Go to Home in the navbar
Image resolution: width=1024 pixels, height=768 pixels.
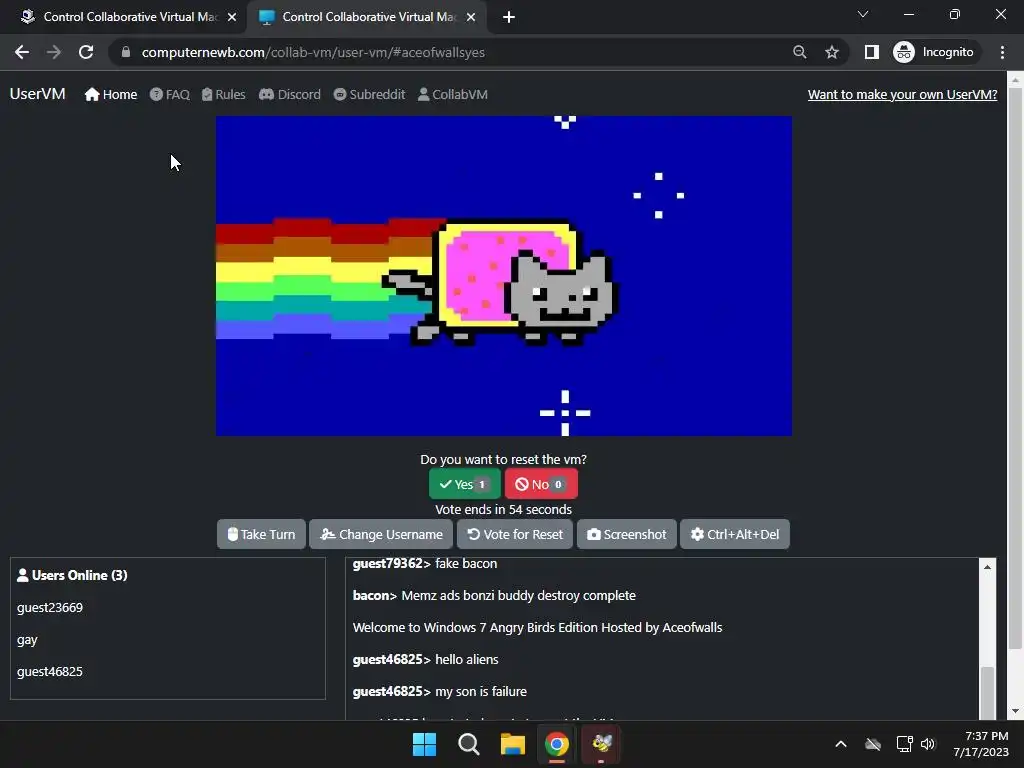[x=111, y=95]
